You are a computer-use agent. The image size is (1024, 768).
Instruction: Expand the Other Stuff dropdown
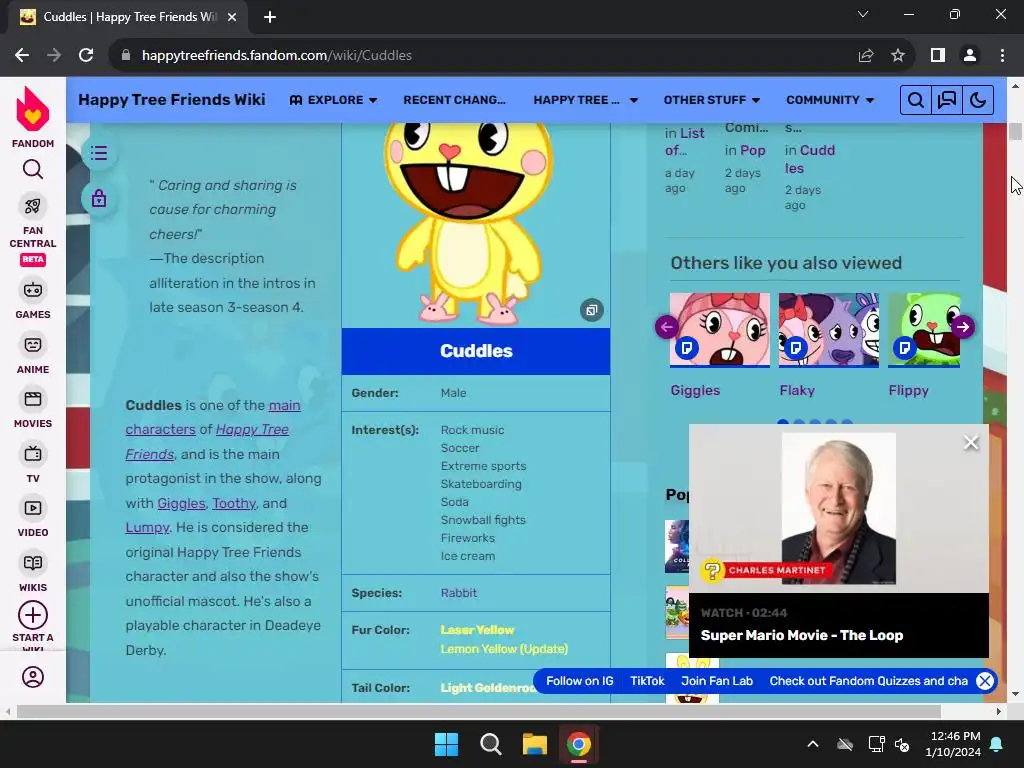point(712,100)
